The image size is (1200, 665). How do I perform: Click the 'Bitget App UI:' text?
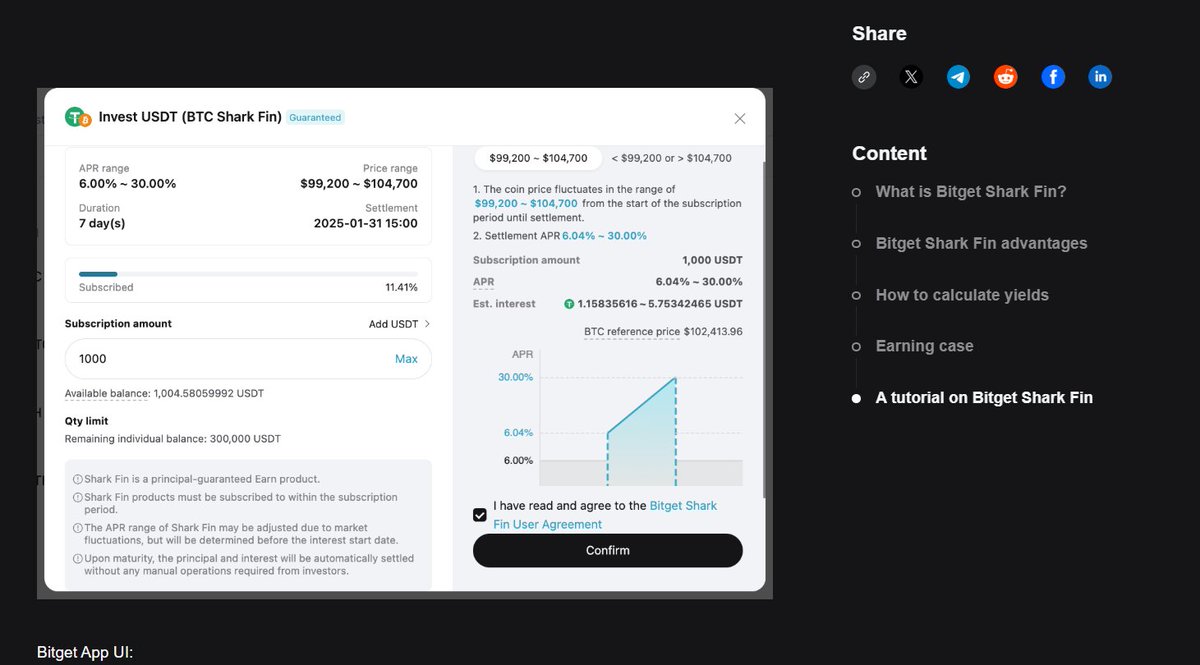85,653
